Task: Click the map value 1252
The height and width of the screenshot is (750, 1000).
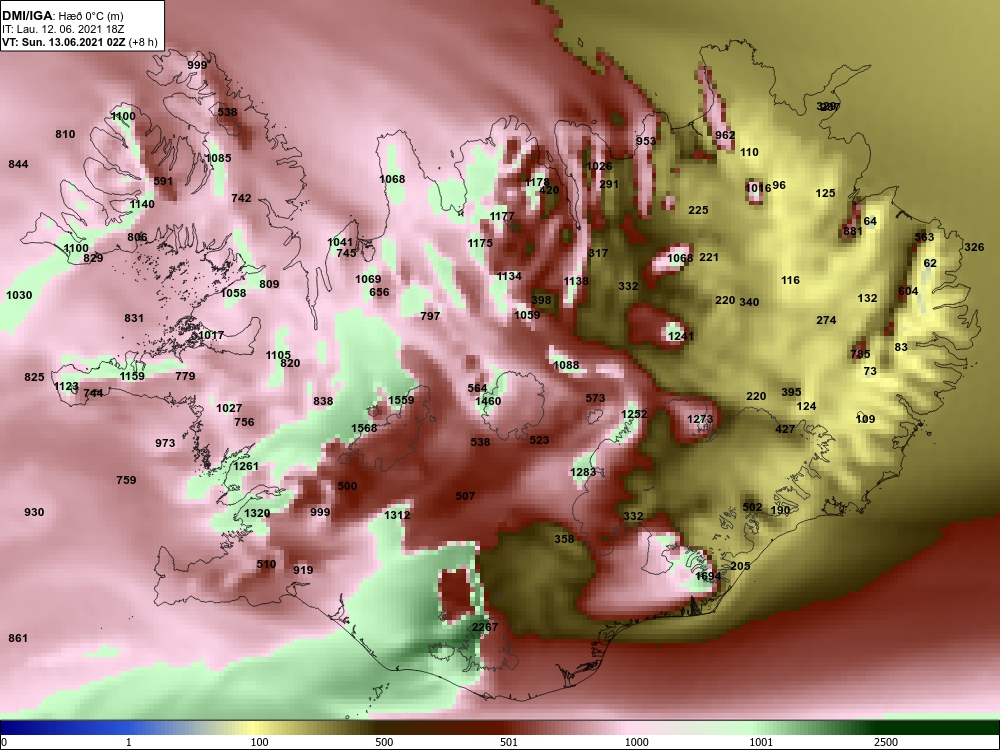Action: [634, 414]
